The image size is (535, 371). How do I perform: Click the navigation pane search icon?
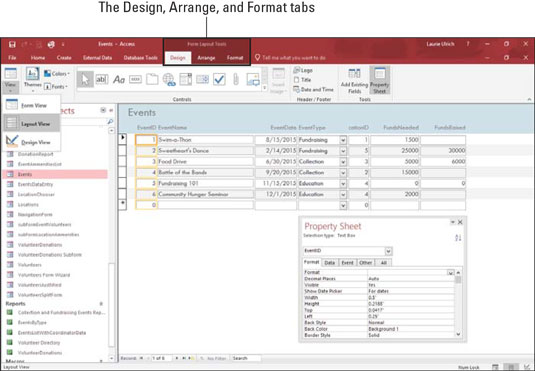pos(110,121)
